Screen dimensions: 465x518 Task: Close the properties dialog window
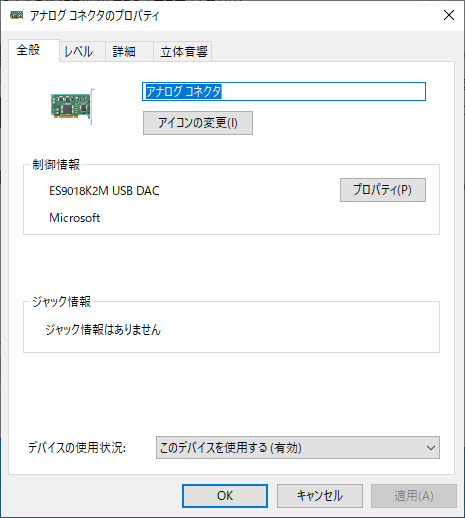[449, 15]
